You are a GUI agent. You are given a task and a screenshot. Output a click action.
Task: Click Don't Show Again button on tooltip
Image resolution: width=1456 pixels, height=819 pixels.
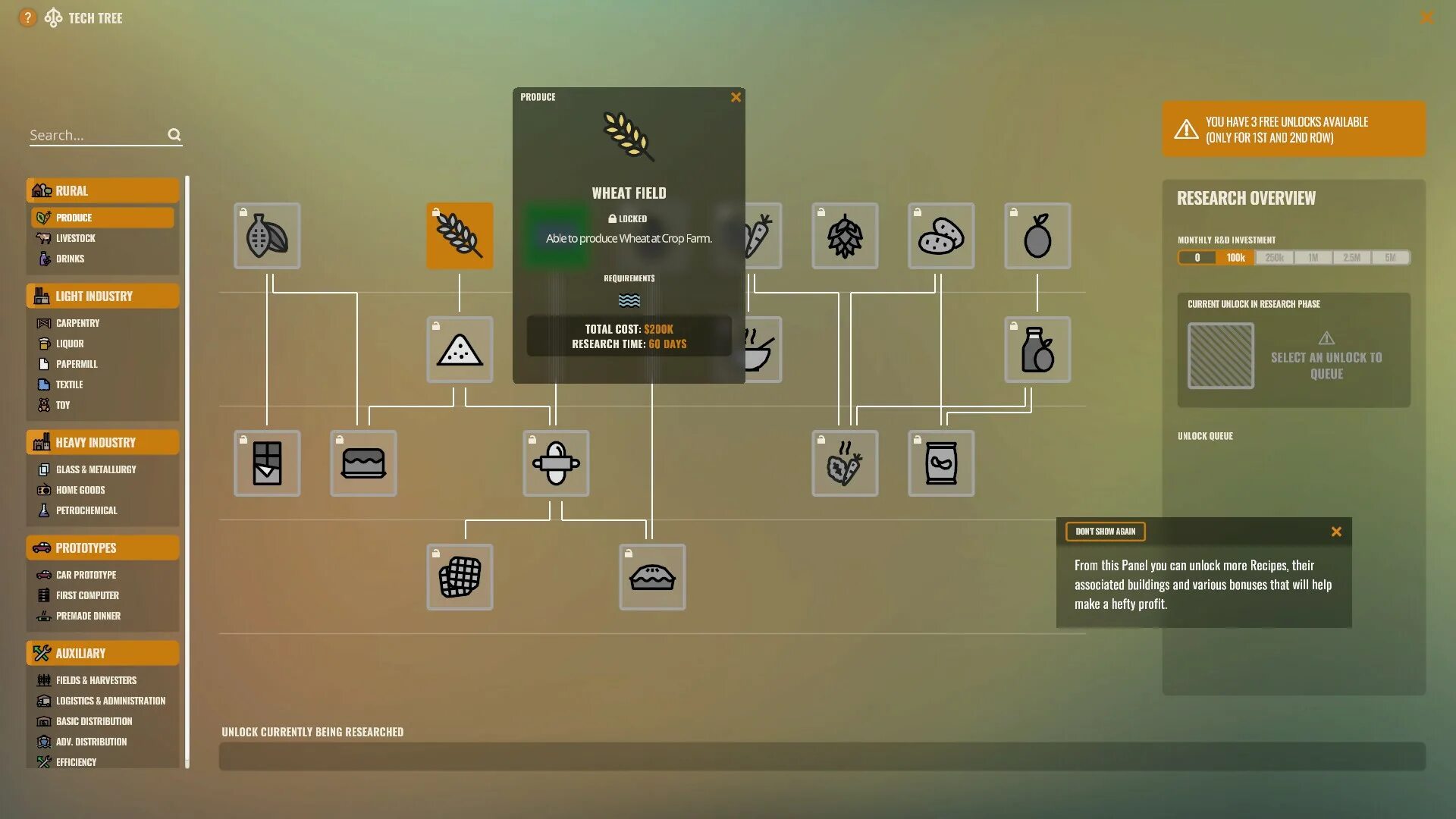coord(1104,531)
